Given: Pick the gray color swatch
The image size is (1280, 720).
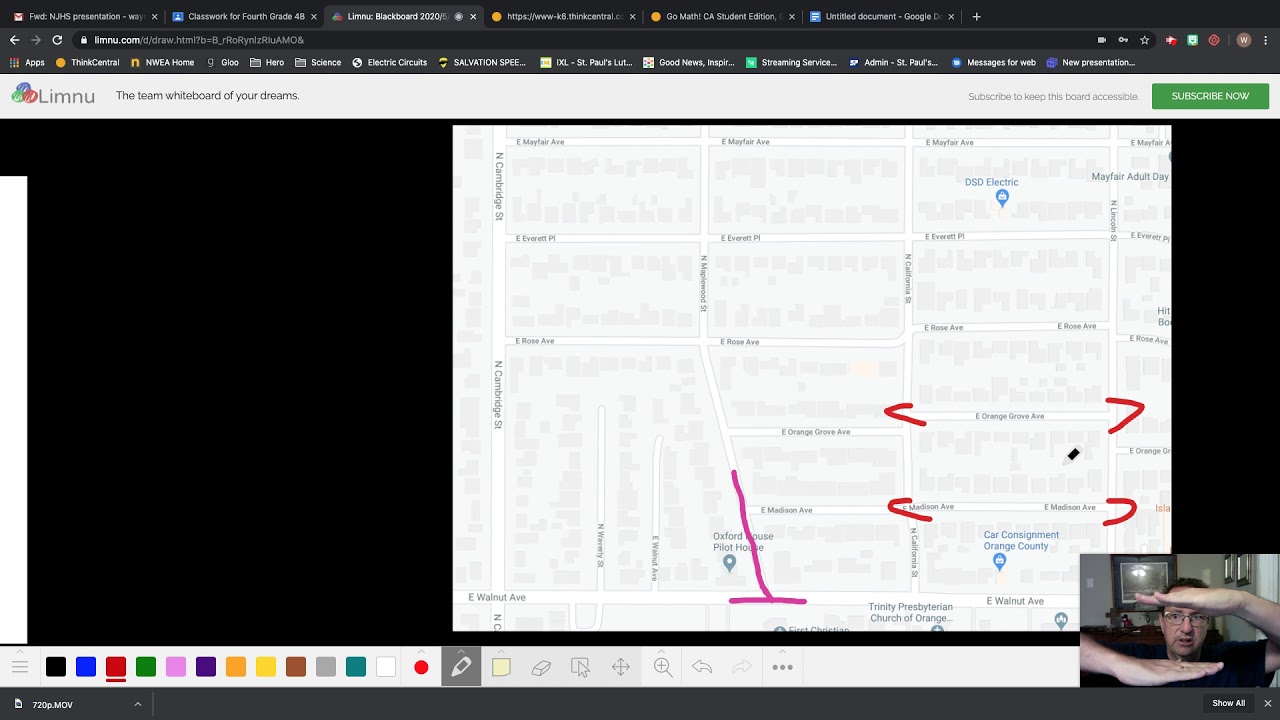Looking at the screenshot, I should tap(326, 667).
